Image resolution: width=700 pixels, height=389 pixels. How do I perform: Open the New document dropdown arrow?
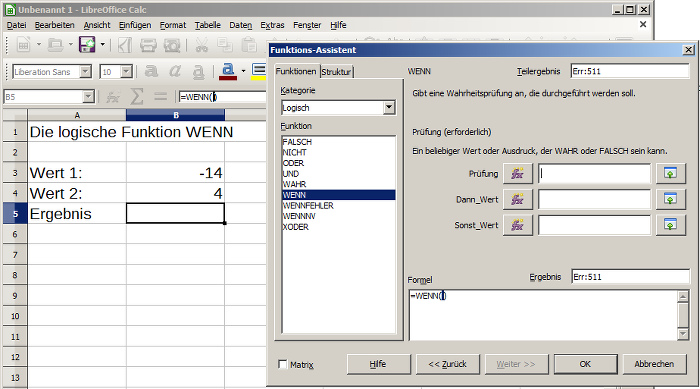39,45
